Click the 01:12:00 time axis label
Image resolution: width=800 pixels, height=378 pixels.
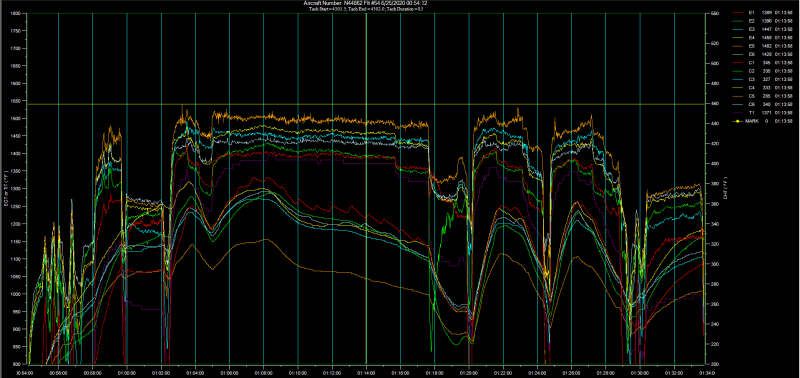pos(332,373)
